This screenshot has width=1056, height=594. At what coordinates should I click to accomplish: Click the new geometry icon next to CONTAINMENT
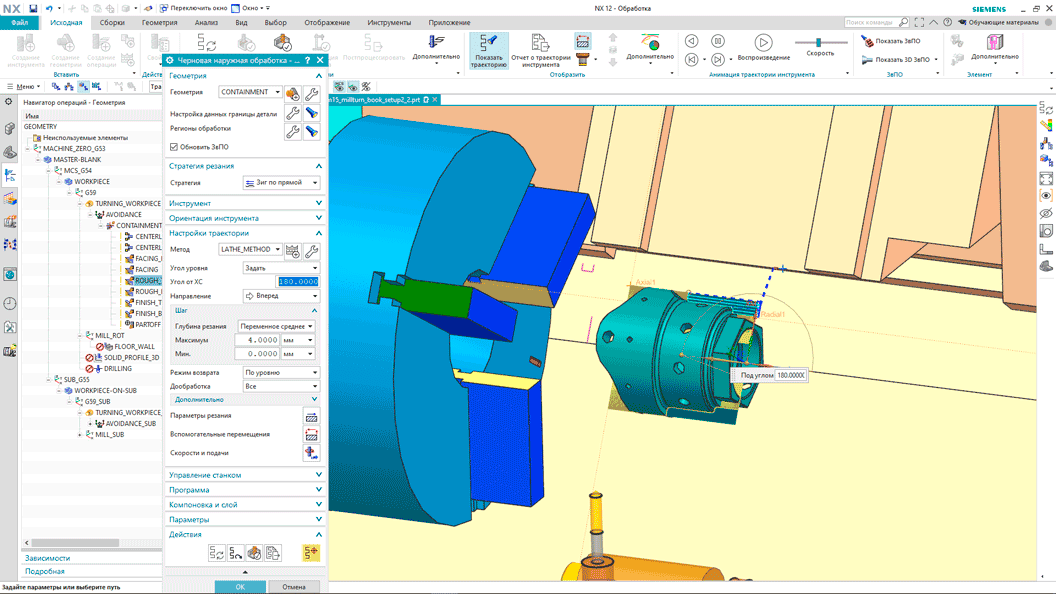[x=292, y=93]
